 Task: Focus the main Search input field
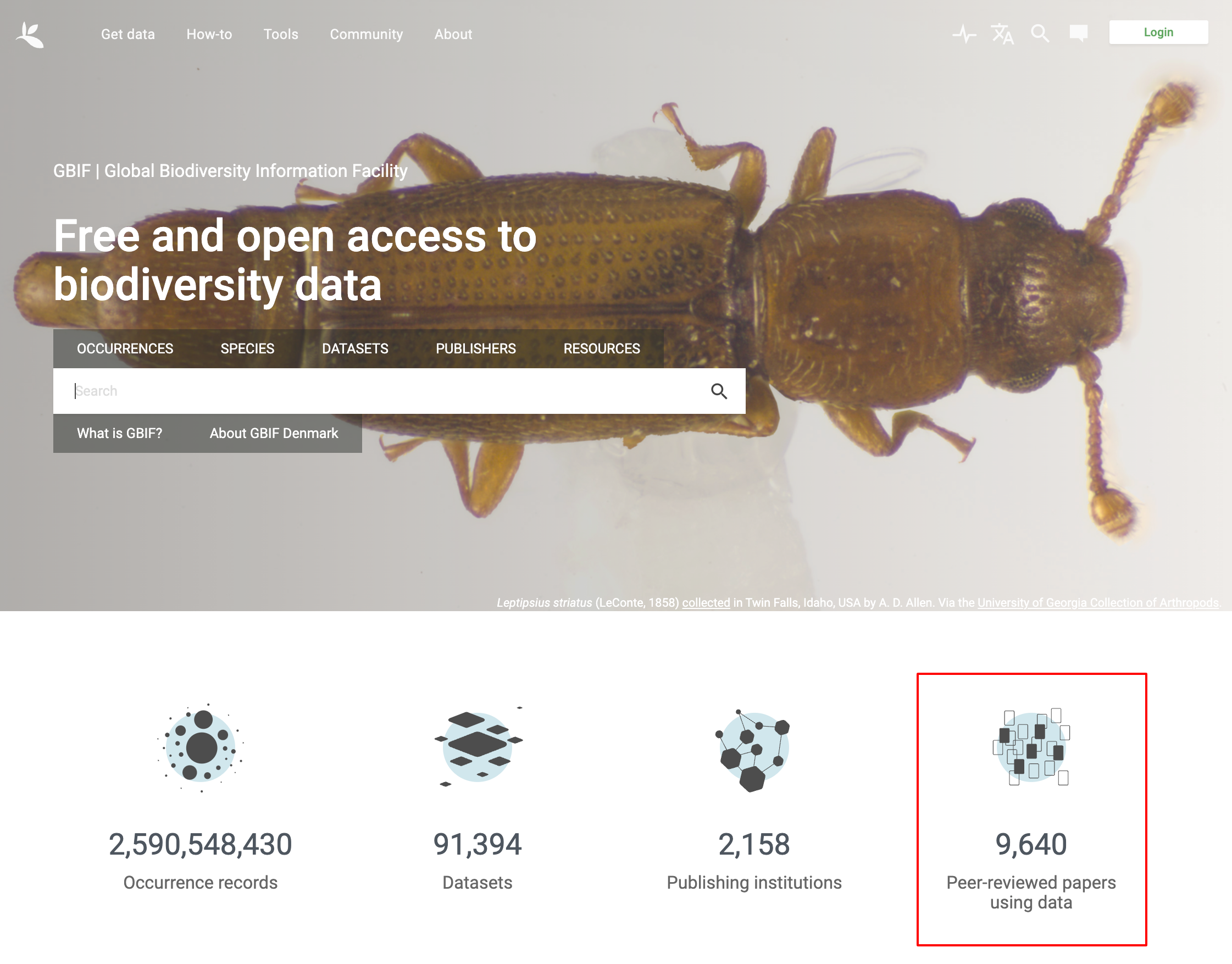pos(384,391)
